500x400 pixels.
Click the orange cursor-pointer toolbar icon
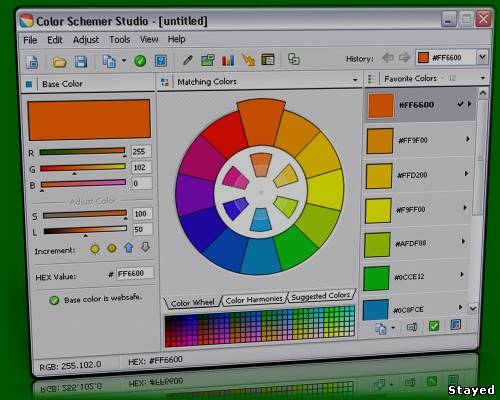pyautogui.click(x=248, y=60)
